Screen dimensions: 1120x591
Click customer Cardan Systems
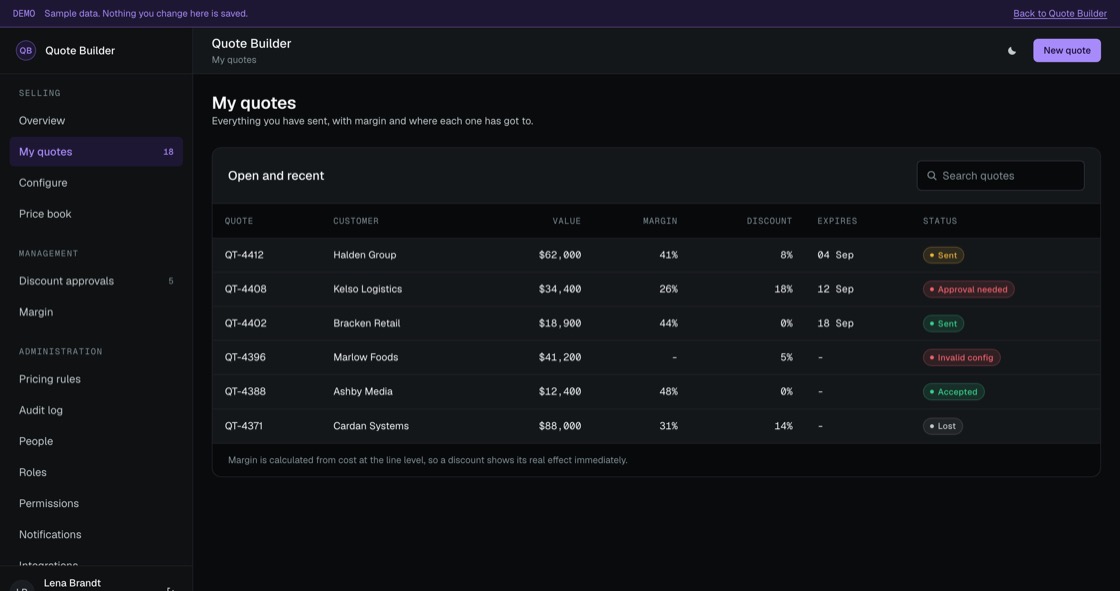pos(371,426)
